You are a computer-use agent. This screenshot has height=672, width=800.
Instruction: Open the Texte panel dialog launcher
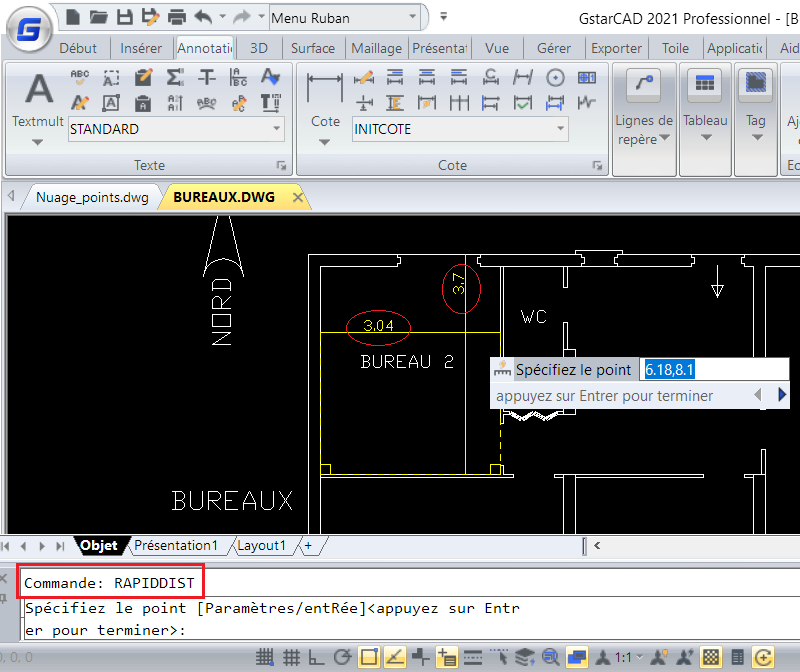point(281,165)
